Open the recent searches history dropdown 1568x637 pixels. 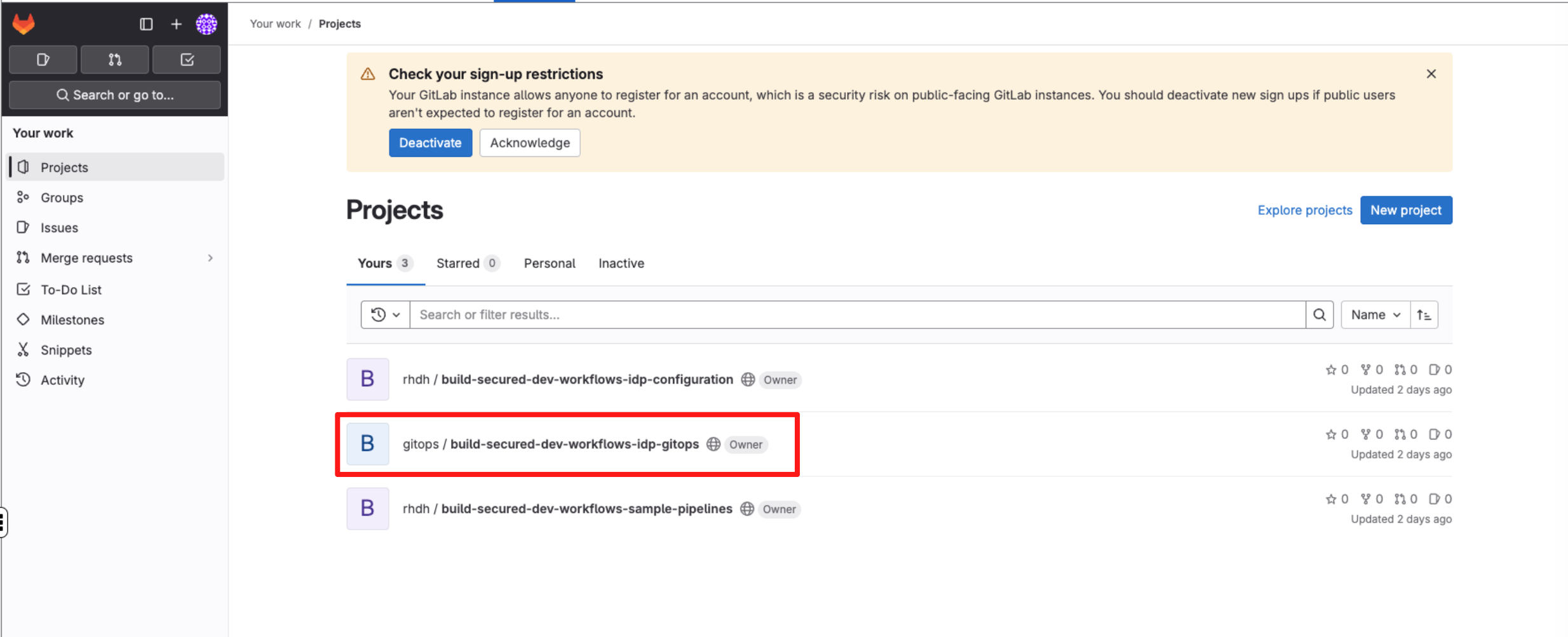[384, 314]
